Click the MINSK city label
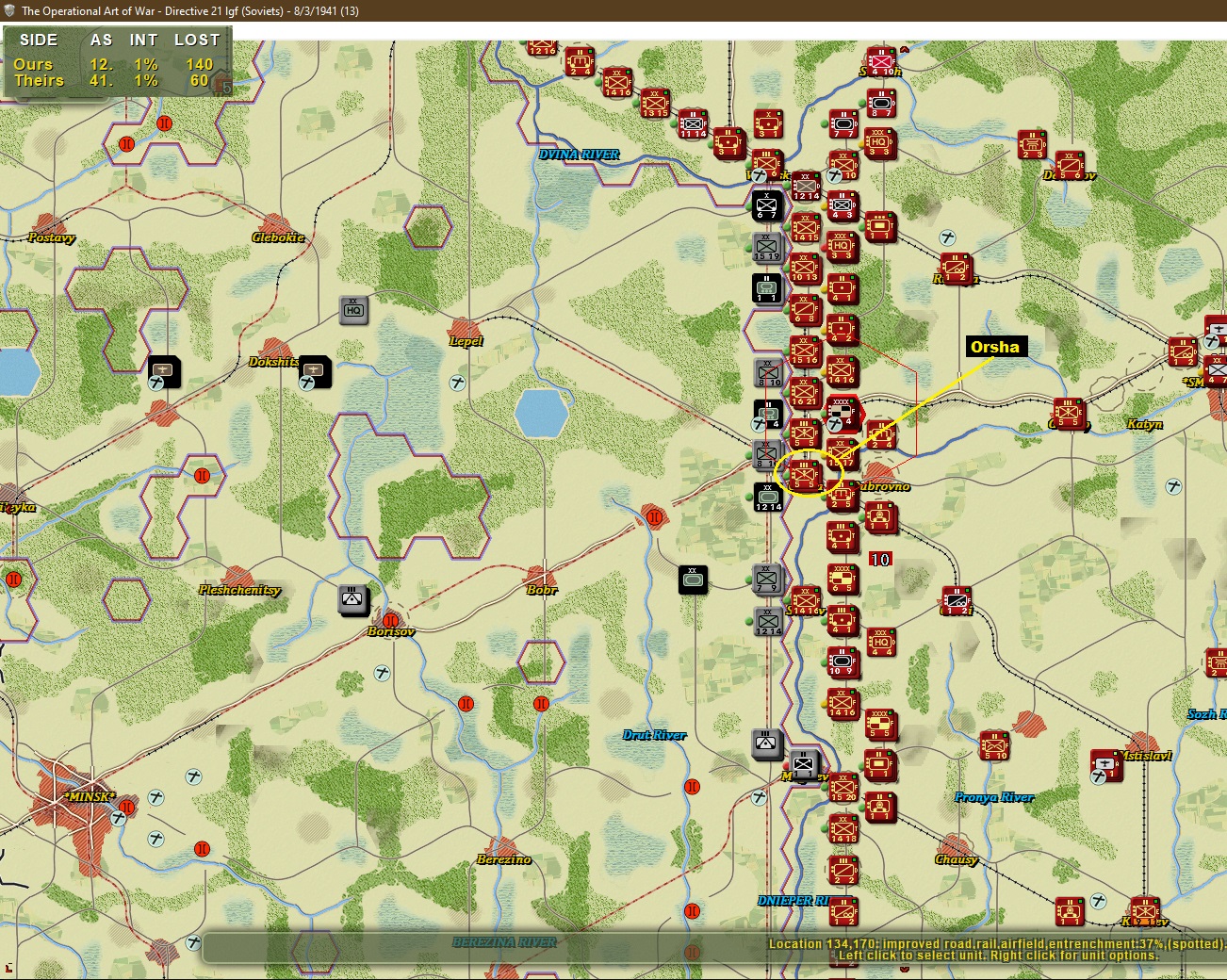This screenshot has height=980, width=1227. point(90,797)
